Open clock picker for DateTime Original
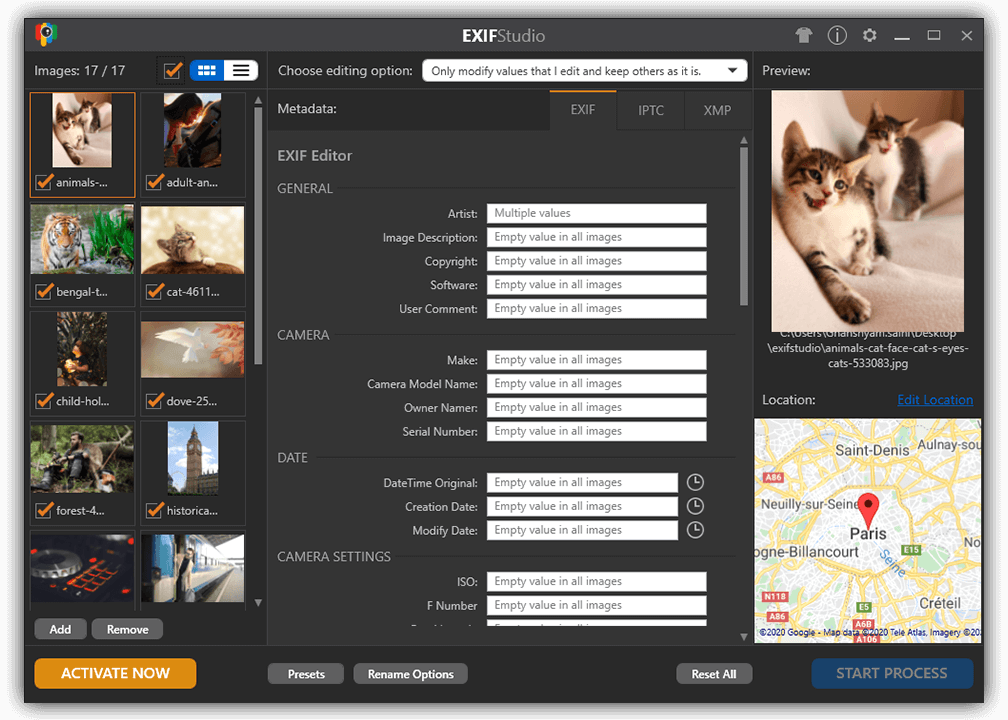Image resolution: width=1008 pixels, height=720 pixels. (x=695, y=482)
